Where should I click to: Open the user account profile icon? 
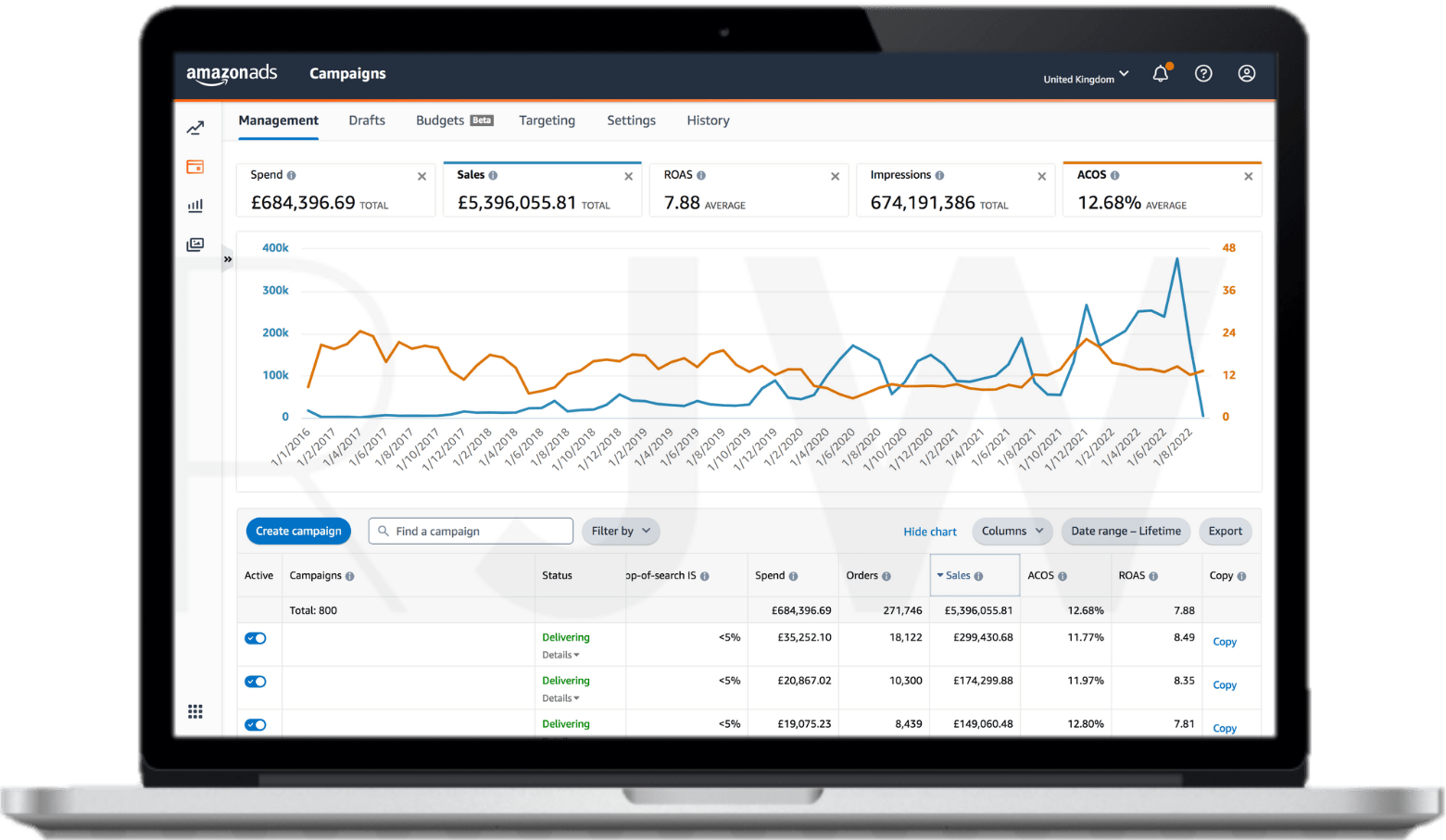1247,74
